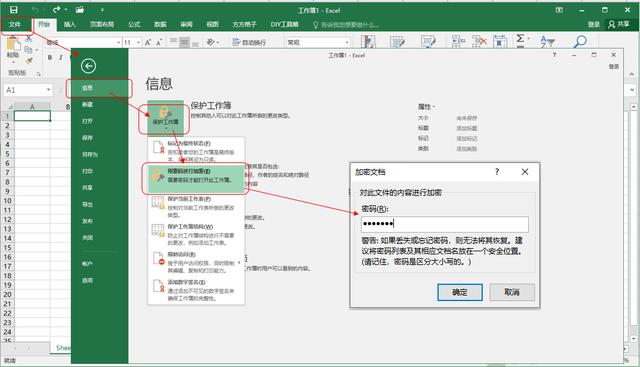Select 新建 in the backstage sidebar

point(100,105)
